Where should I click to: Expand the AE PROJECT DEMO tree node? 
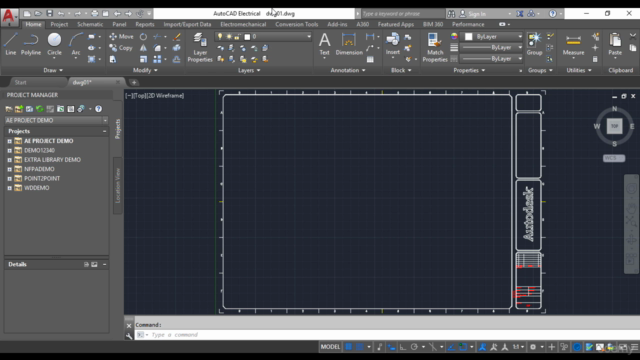click(x=9, y=141)
